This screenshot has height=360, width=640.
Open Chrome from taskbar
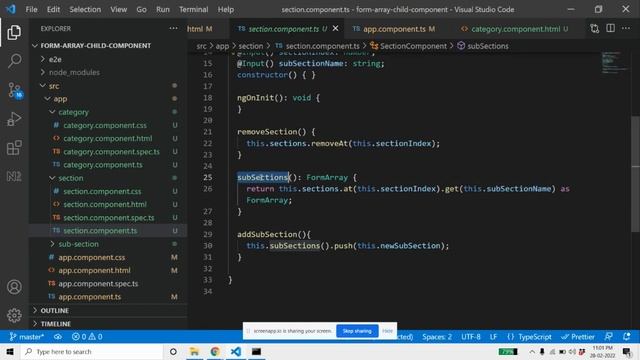[215, 351]
